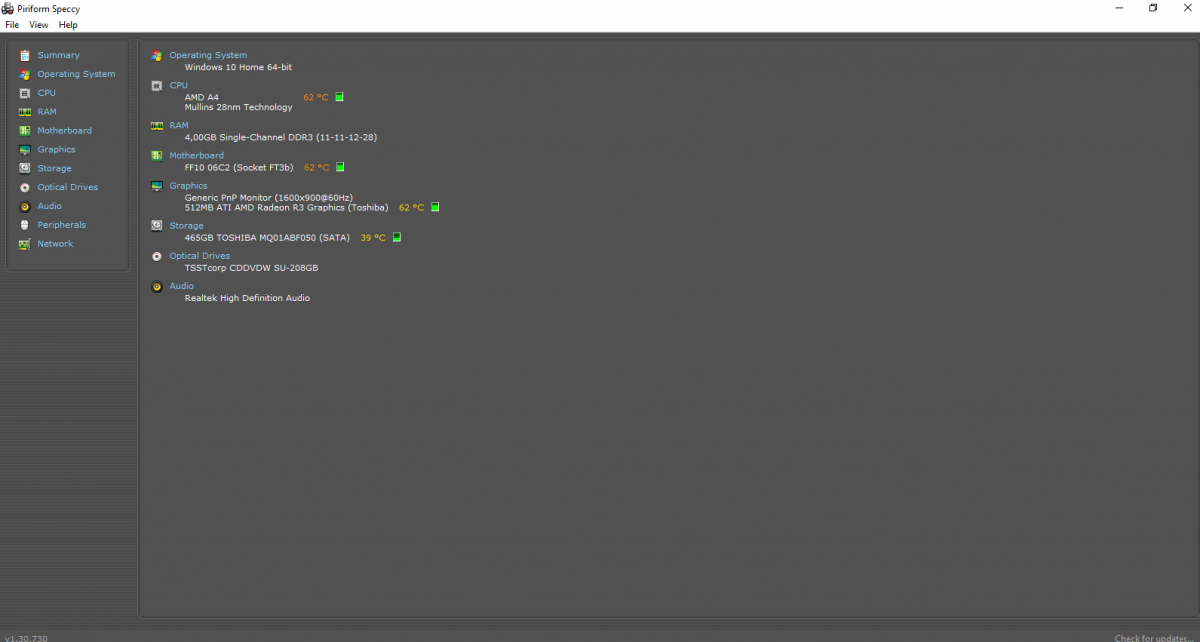This screenshot has width=1200, height=642.
Task: Open the View menu
Action: 38,24
